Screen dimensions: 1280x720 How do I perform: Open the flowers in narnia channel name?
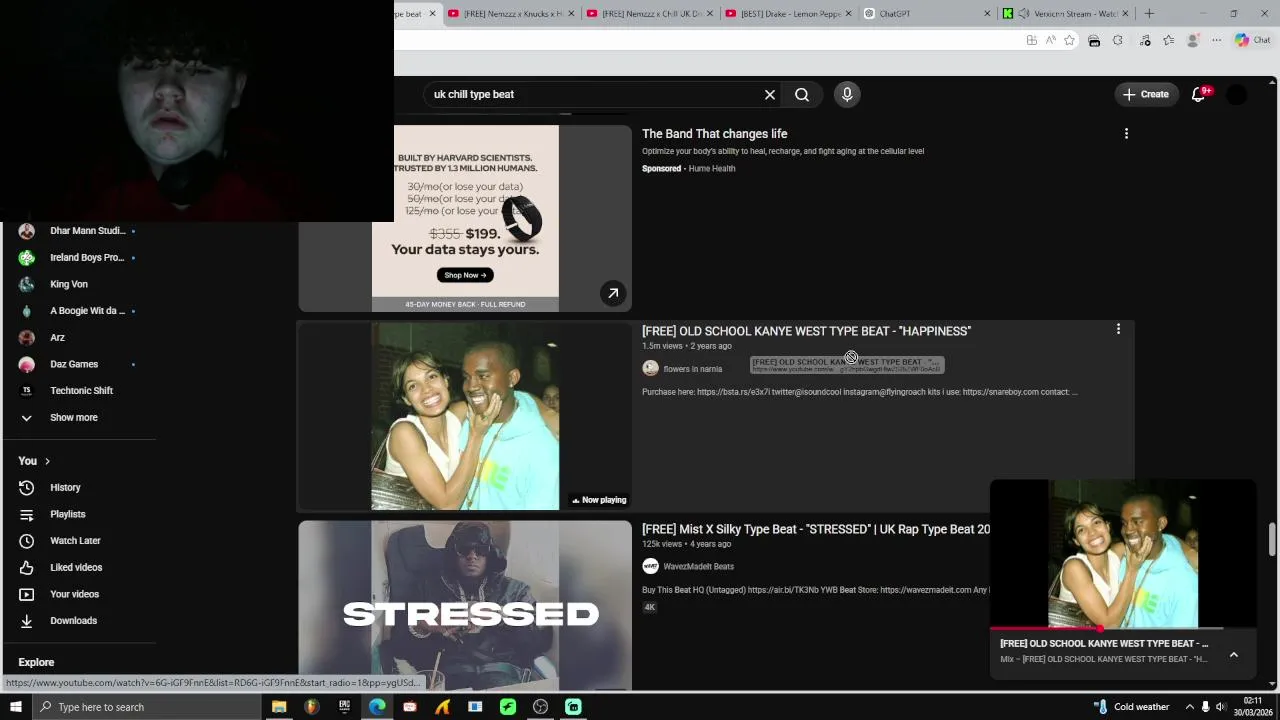[x=692, y=369]
